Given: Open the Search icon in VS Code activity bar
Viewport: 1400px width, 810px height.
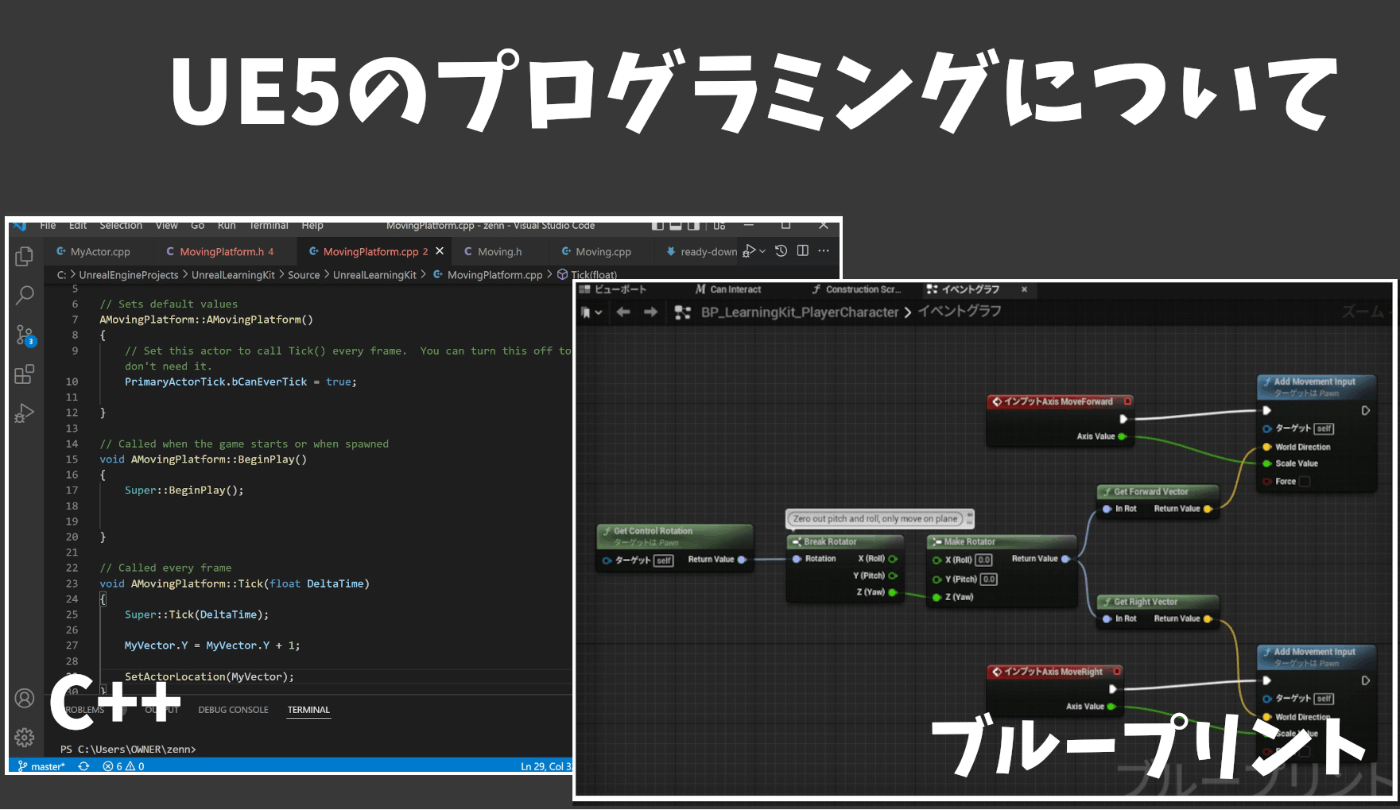Looking at the screenshot, I should (x=25, y=295).
